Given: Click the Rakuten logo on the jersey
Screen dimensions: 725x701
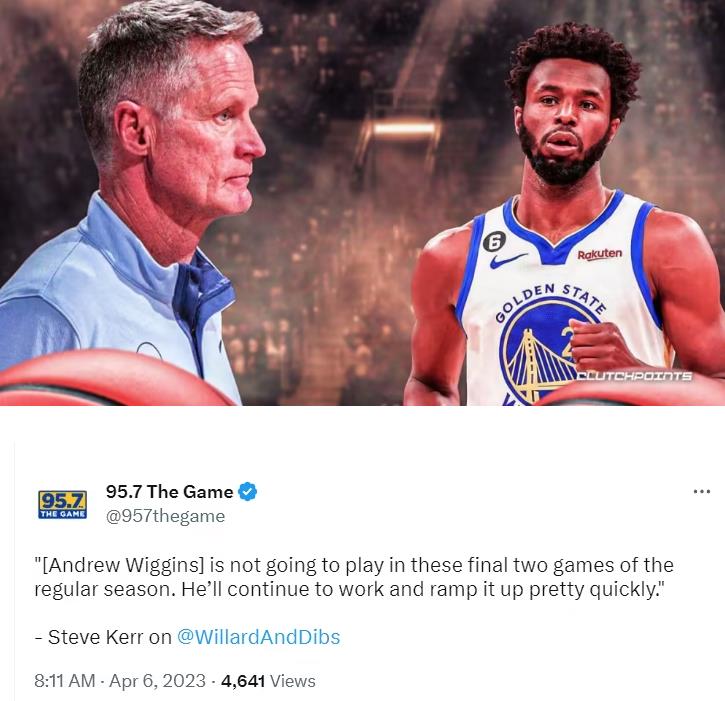Looking at the screenshot, I should pyautogui.click(x=600, y=254).
